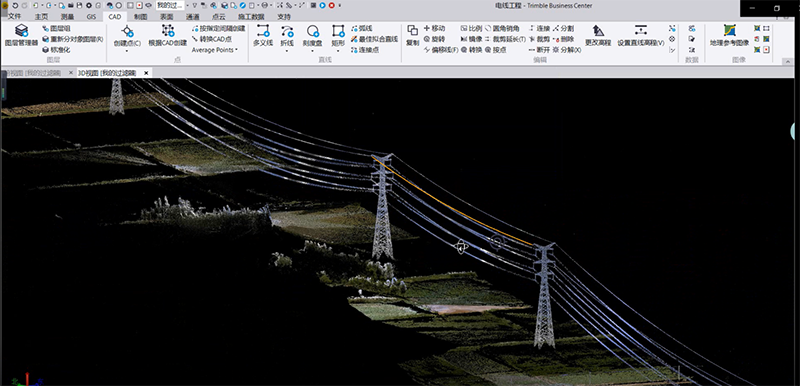Expand the 创建点(C) dropdown arrow
Viewport: 800px width, 386px height.
point(127,50)
